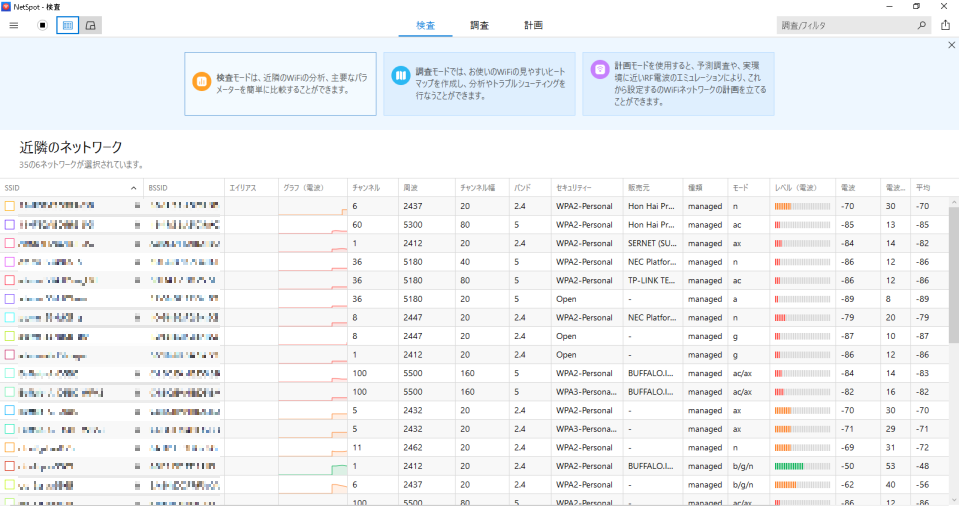The width and height of the screenshot is (962, 506).
Task: Click the lock icon in the SERNET row
Action: point(137,243)
